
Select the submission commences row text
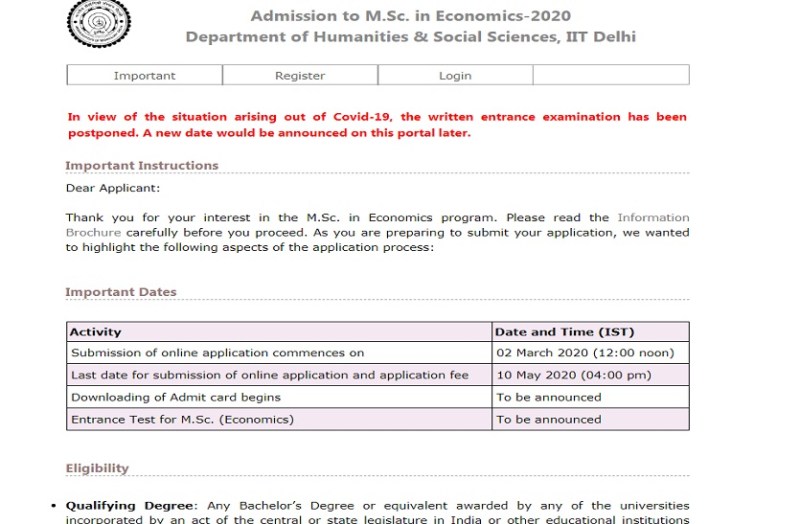tap(217, 353)
